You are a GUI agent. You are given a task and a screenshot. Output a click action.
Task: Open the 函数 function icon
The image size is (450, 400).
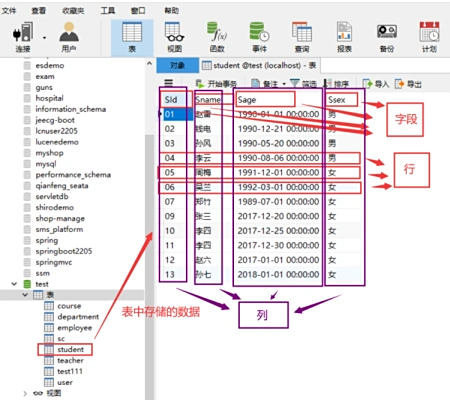217,37
